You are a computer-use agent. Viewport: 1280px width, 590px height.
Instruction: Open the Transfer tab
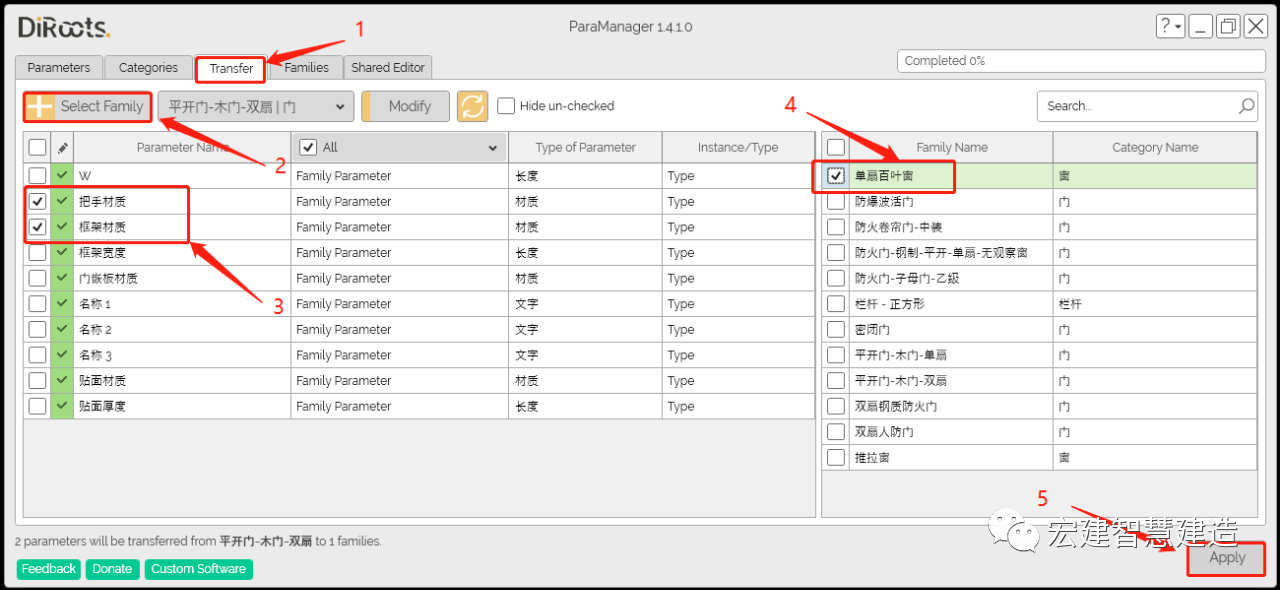coord(231,68)
